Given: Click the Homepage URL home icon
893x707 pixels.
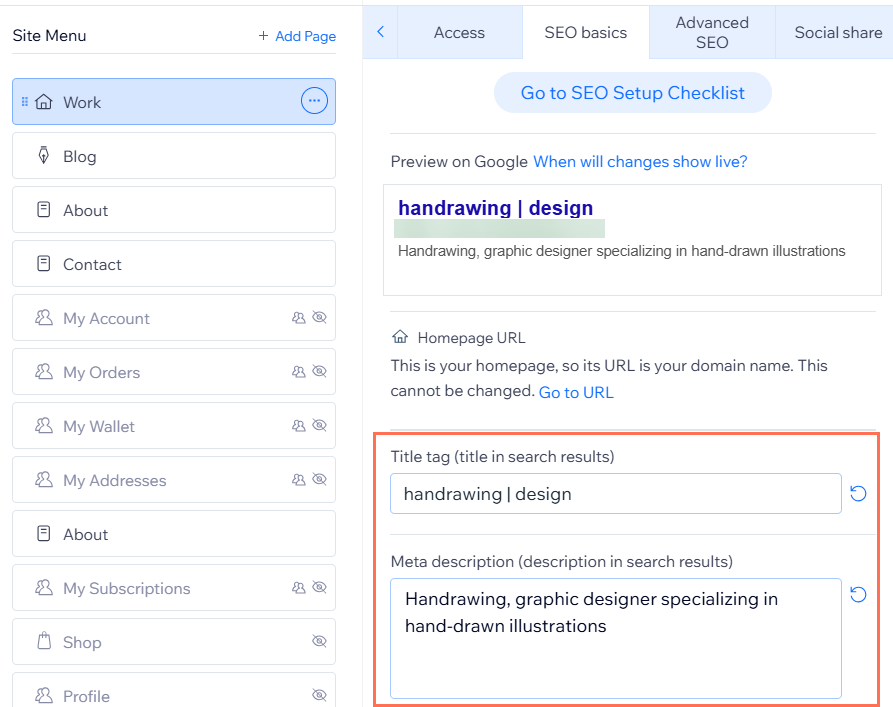Looking at the screenshot, I should pyautogui.click(x=399, y=337).
